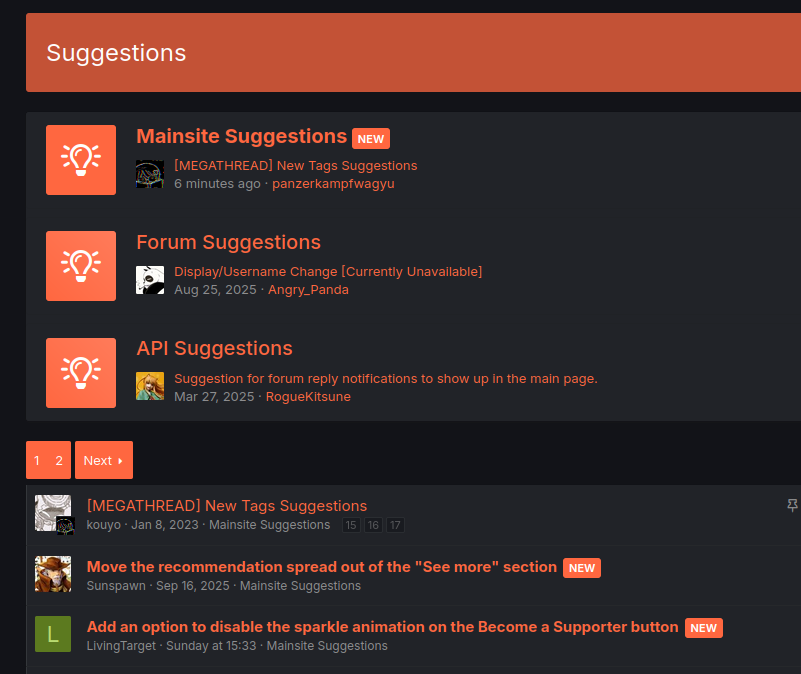Visit panzerkampfwagyu's profile link
Image resolution: width=801 pixels, height=674 pixels.
coord(333,184)
